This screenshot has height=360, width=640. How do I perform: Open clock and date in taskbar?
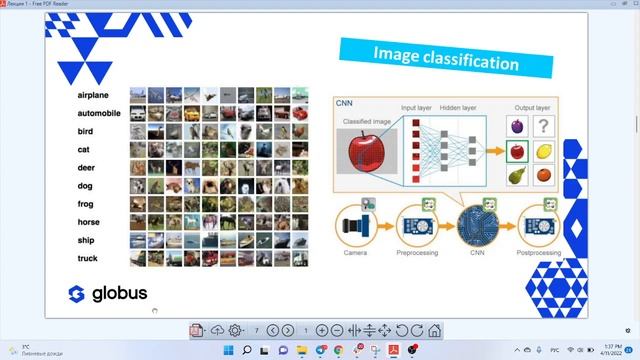(x=611, y=350)
